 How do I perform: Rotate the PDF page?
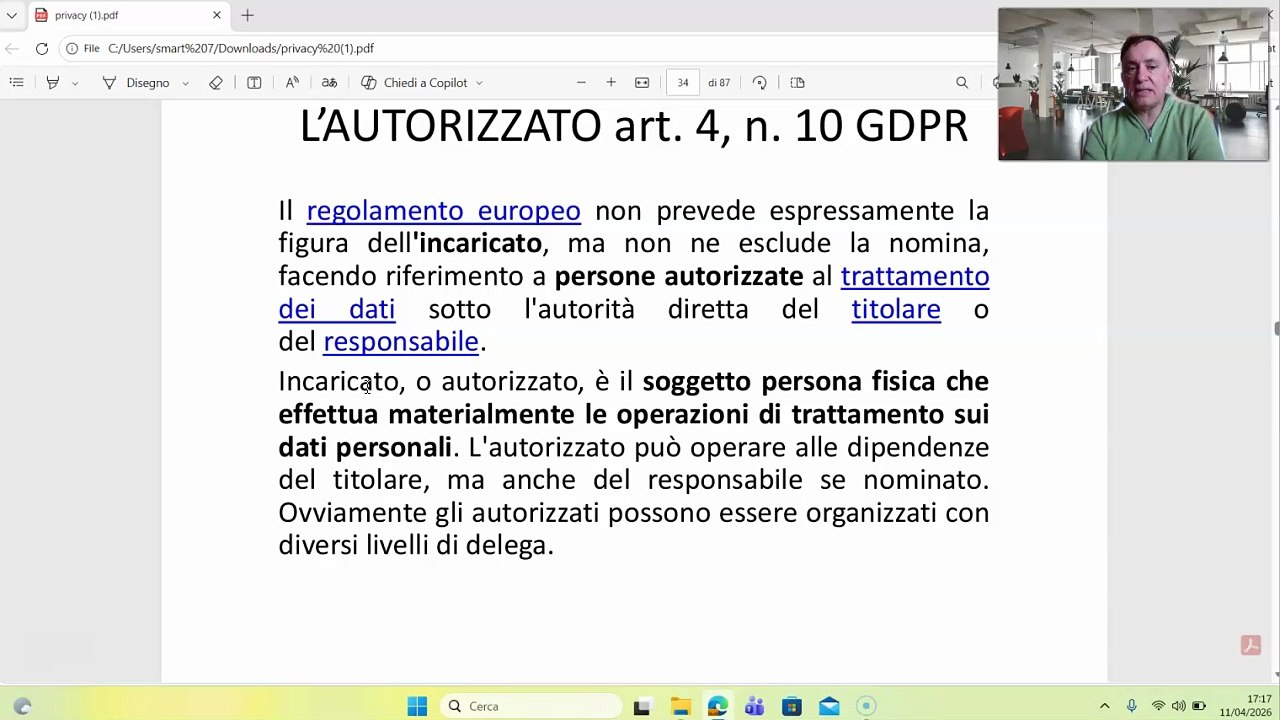760,82
